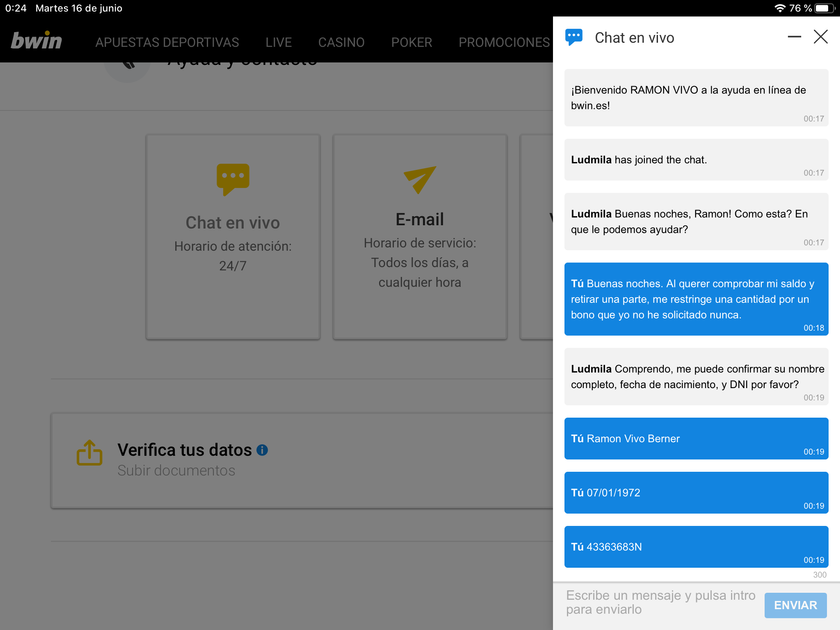Screen dimensions: 840x630
Task: Click Ludmila's message requesting nombre completo and DNI
Action: 696,377
